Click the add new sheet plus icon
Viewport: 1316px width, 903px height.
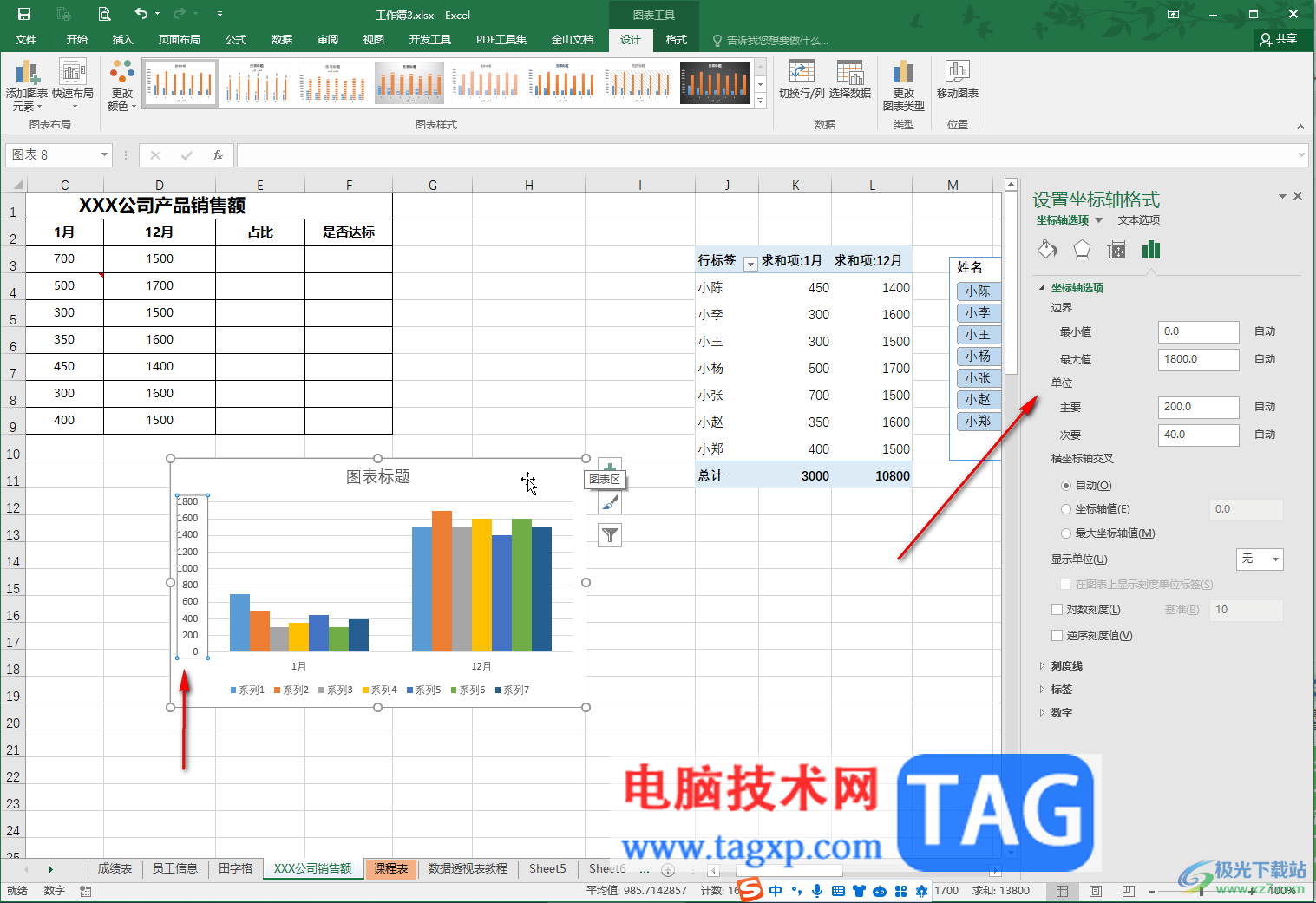[668, 869]
